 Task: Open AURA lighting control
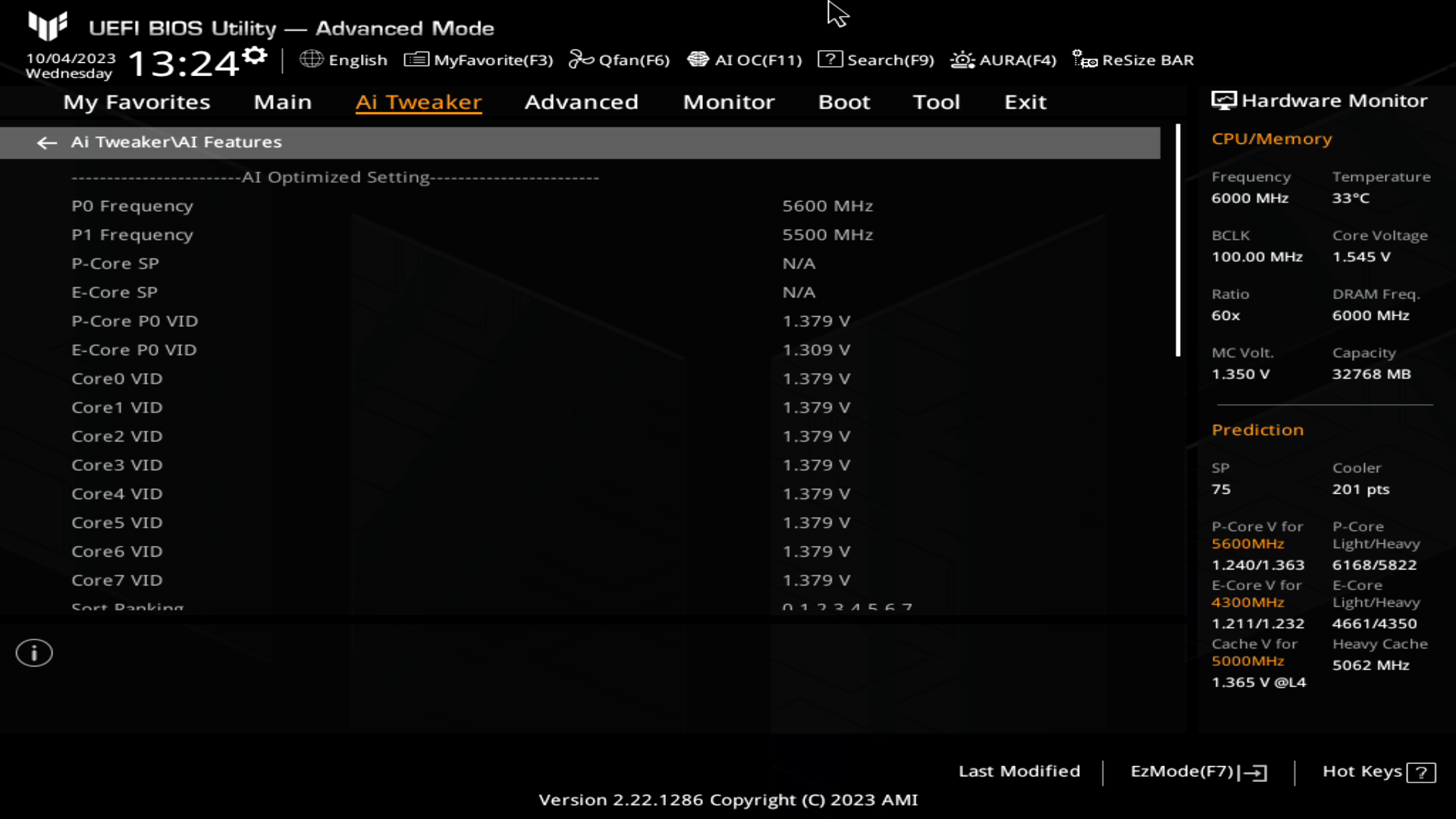pyautogui.click(x=1002, y=59)
